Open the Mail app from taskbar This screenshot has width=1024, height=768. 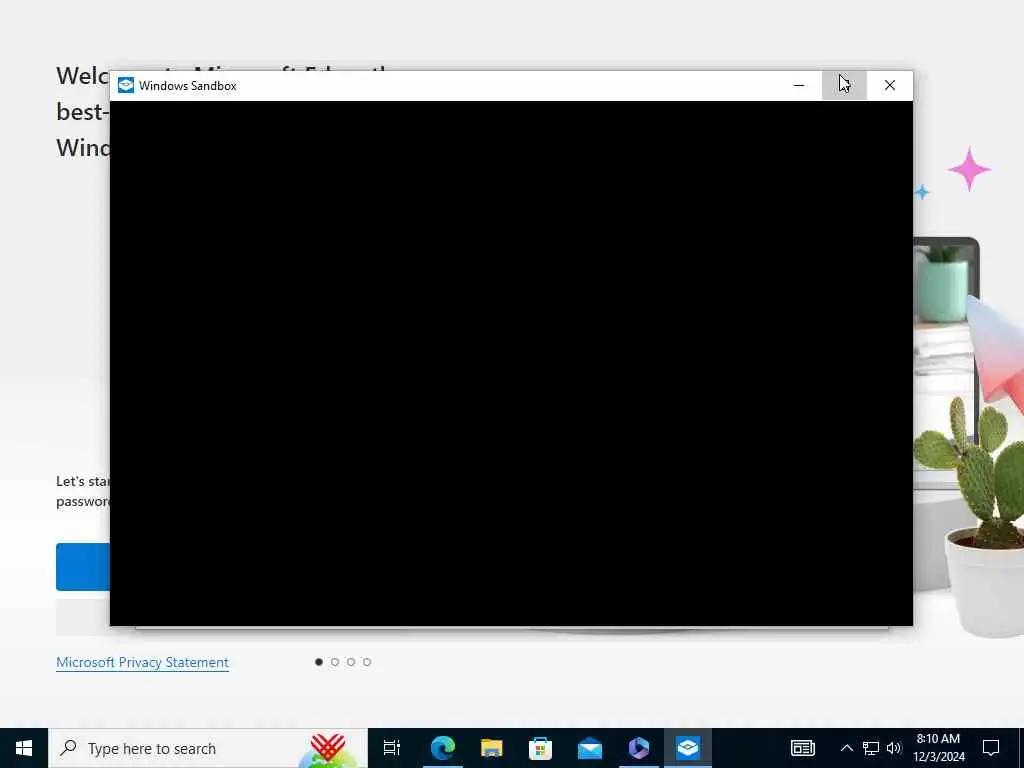click(x=590, y=748)
